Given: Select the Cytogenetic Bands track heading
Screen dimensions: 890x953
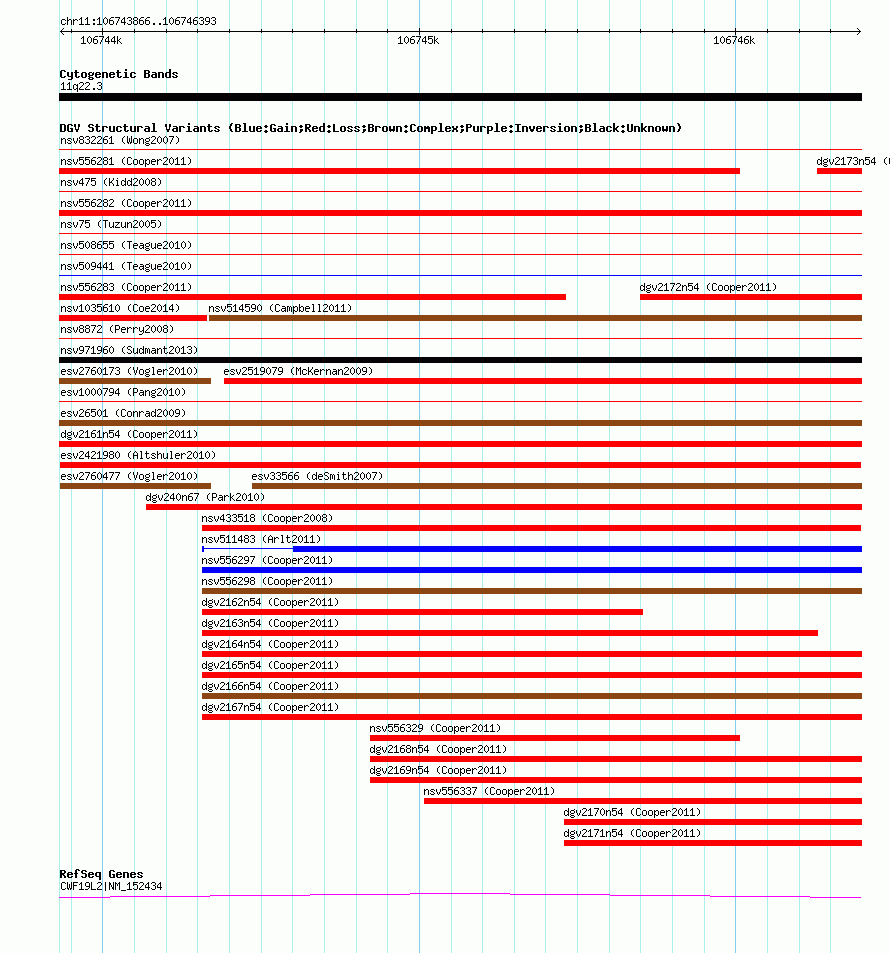Looking at the screenshot, I should (x=119, y=74).
